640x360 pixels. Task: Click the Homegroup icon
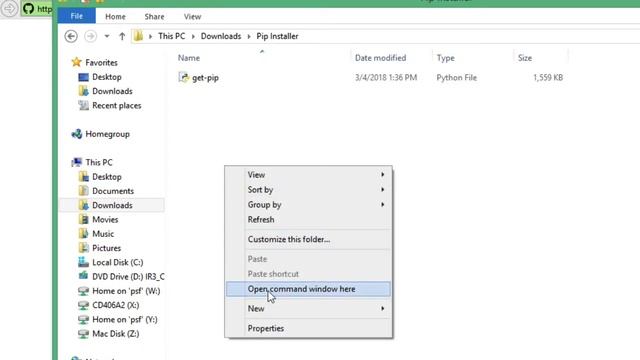(76, 134)
